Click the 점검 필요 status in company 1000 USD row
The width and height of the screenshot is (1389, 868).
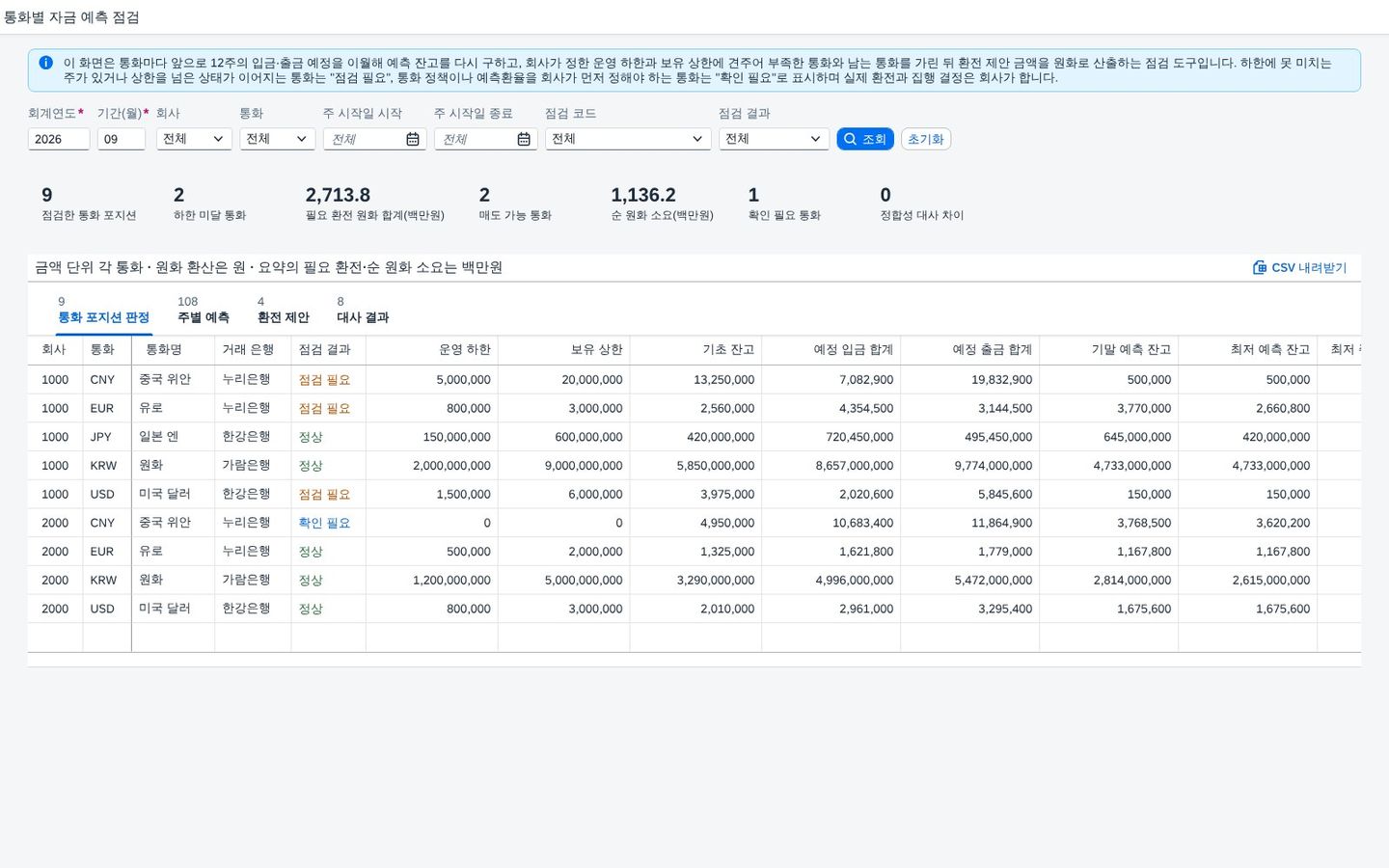[x=324, y=494]
